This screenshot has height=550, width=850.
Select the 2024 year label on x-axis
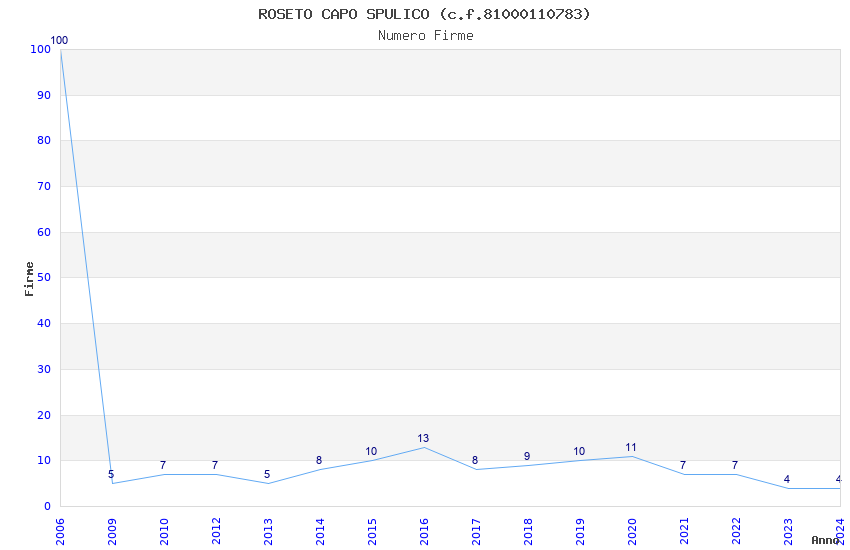[x=840, y=532]
